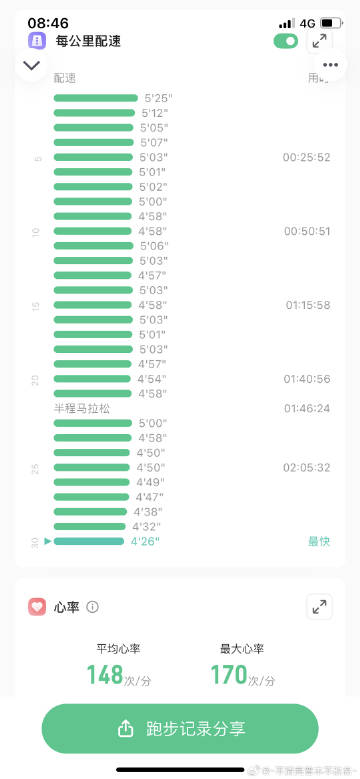Screen dimensions: 360x779
Task: Expand the heart rate chart fullscreen
Action: (x=320, y=607)
